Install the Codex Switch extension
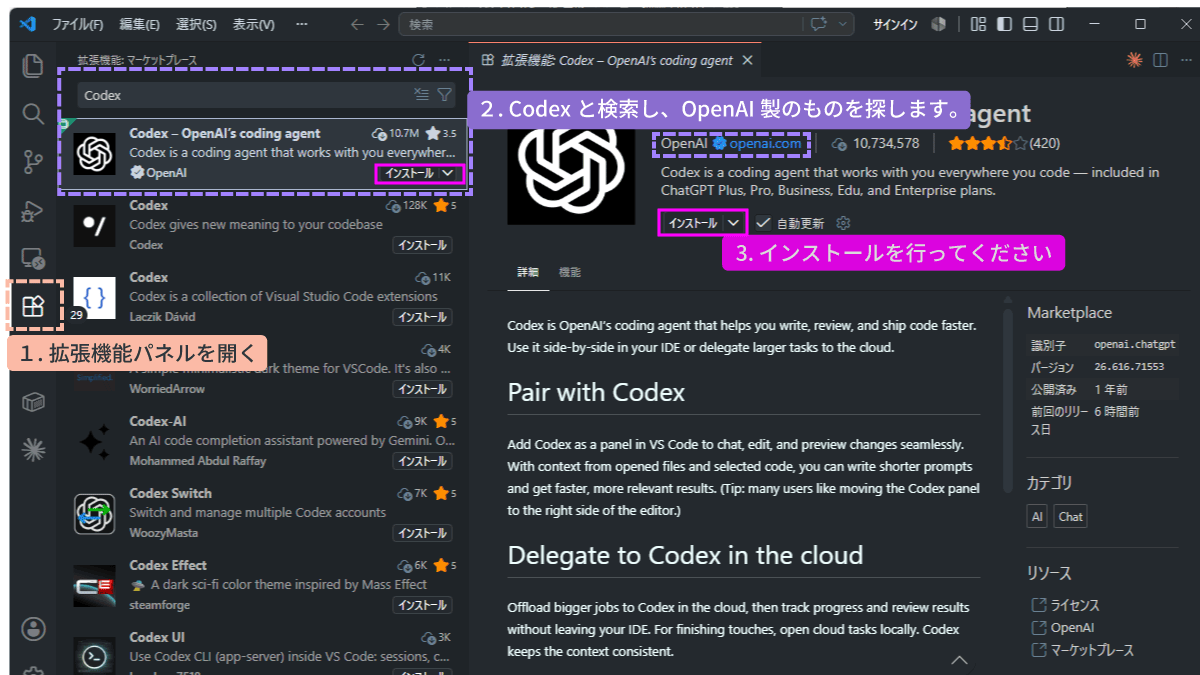 [422, 533]
